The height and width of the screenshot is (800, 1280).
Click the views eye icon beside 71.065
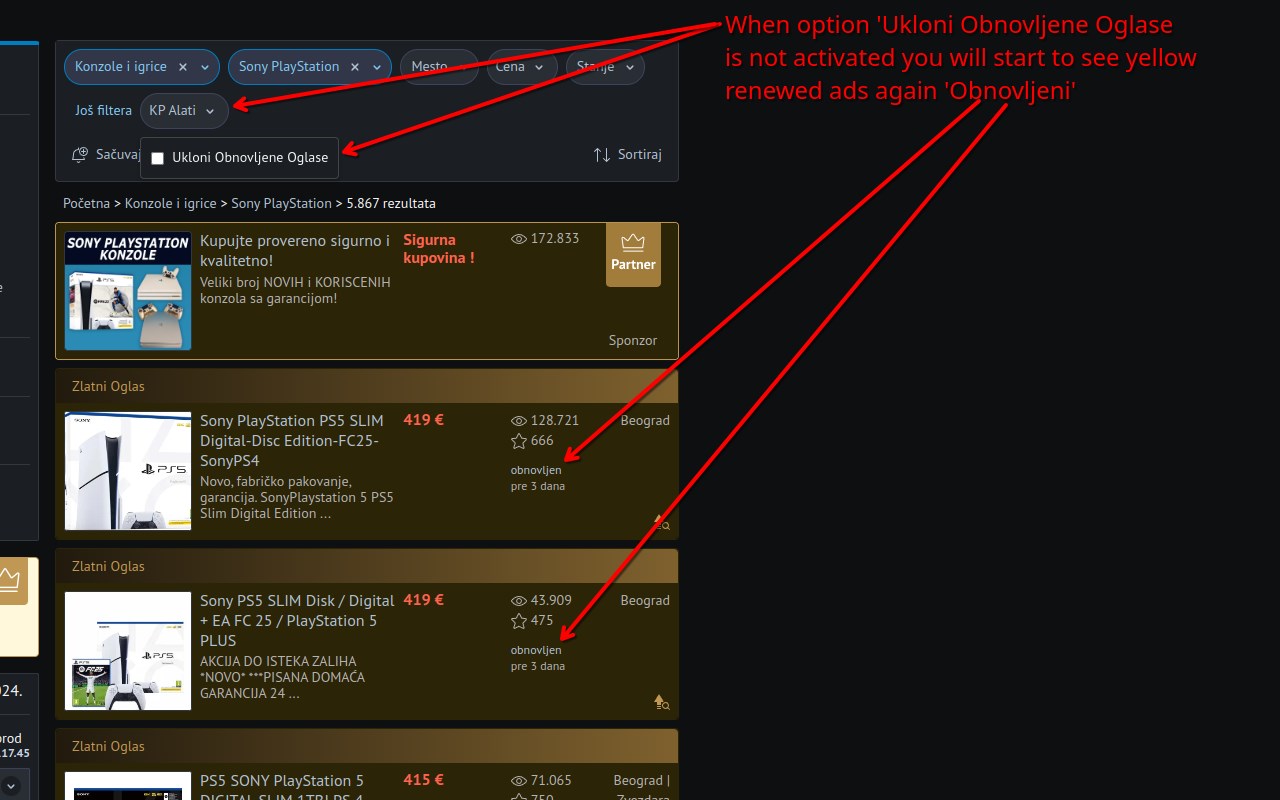[x=518, y=781]
